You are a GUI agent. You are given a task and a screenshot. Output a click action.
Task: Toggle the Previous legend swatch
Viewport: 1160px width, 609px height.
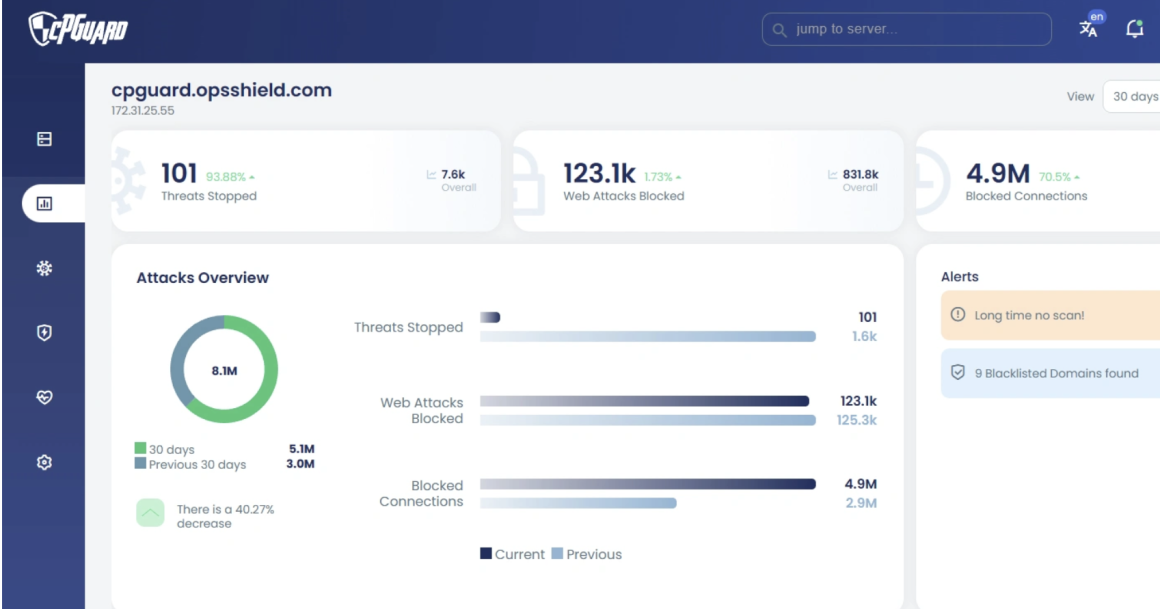click(557, 554)
